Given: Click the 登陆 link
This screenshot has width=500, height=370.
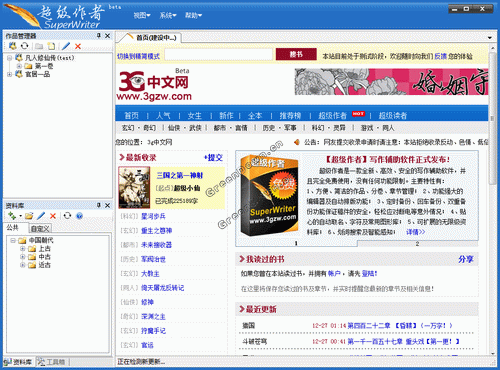Looking at the screenshot, I should click(x=369, y=273).
